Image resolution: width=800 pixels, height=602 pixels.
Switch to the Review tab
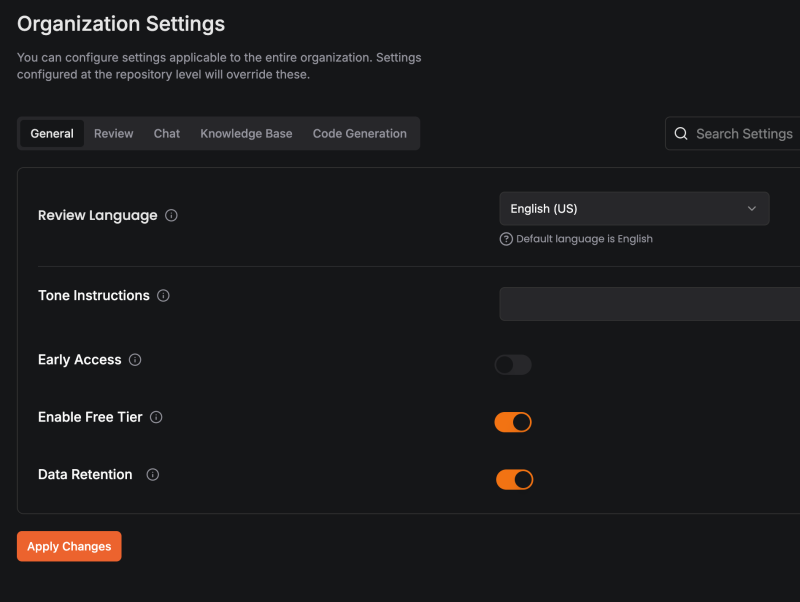coord(113,134)
